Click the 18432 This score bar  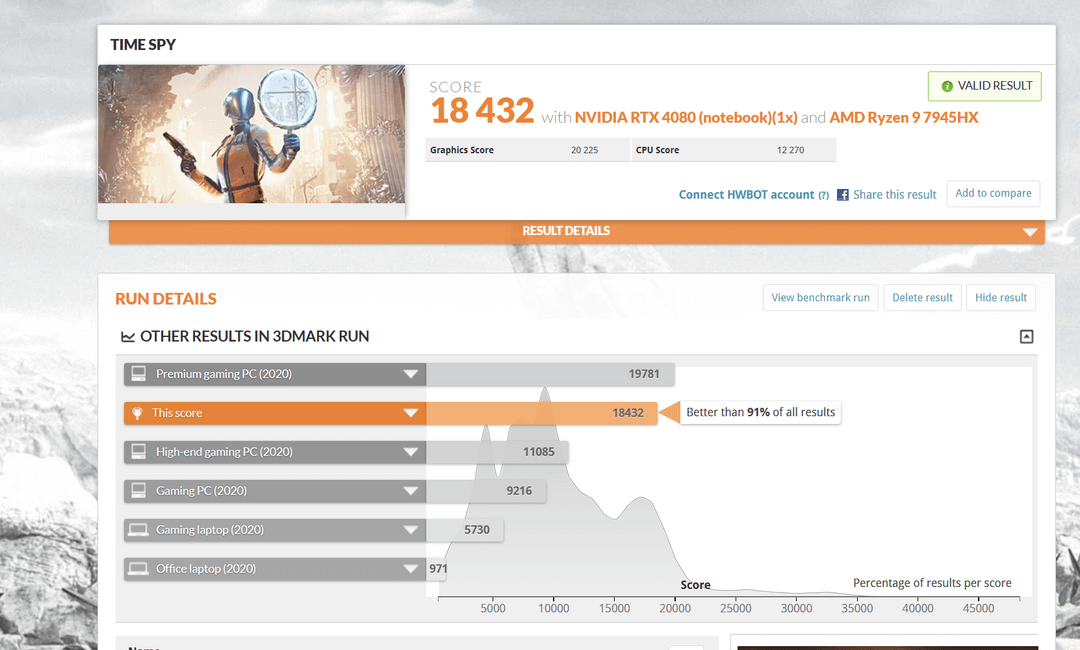541,413
